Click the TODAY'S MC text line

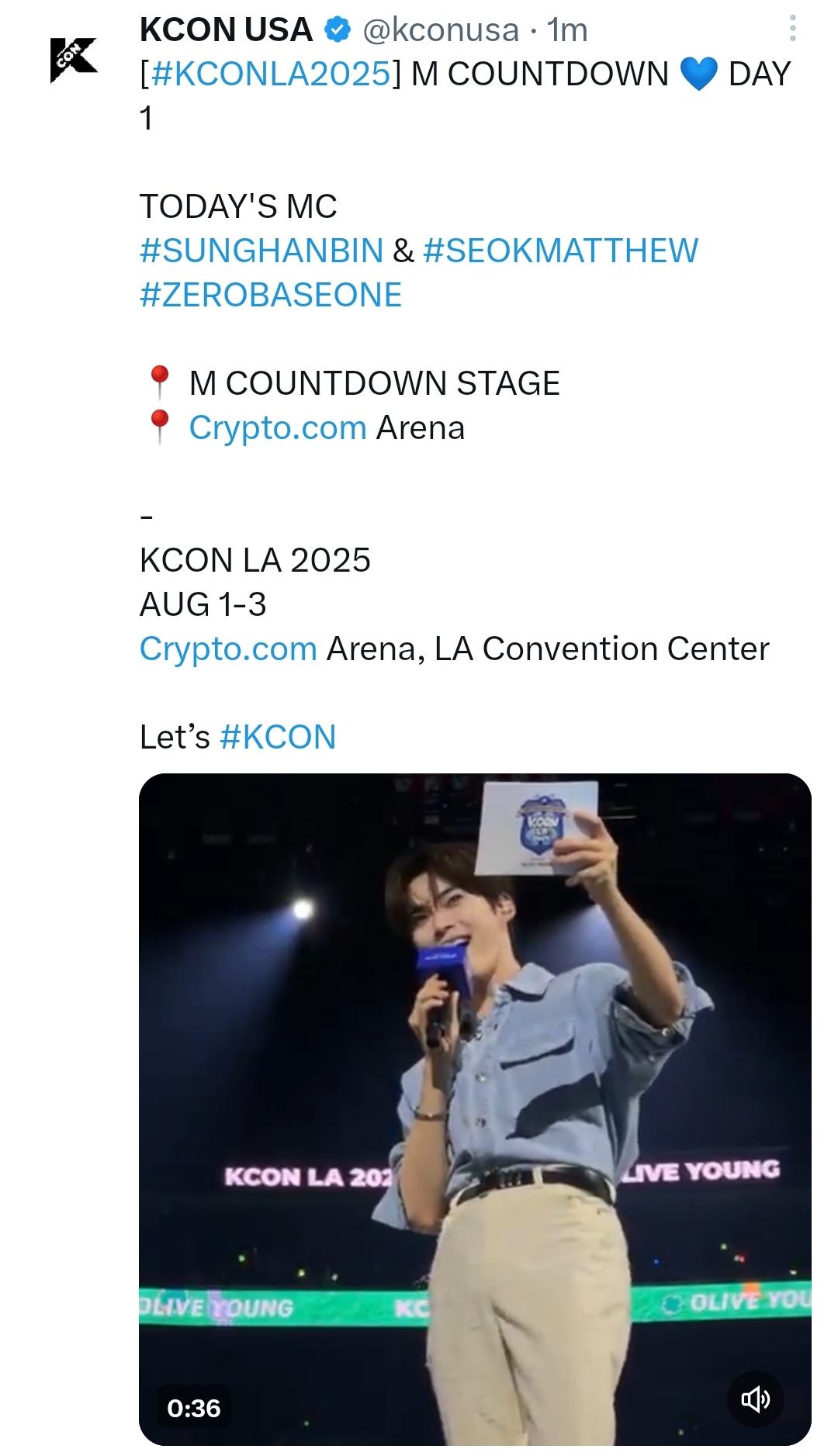238,206
